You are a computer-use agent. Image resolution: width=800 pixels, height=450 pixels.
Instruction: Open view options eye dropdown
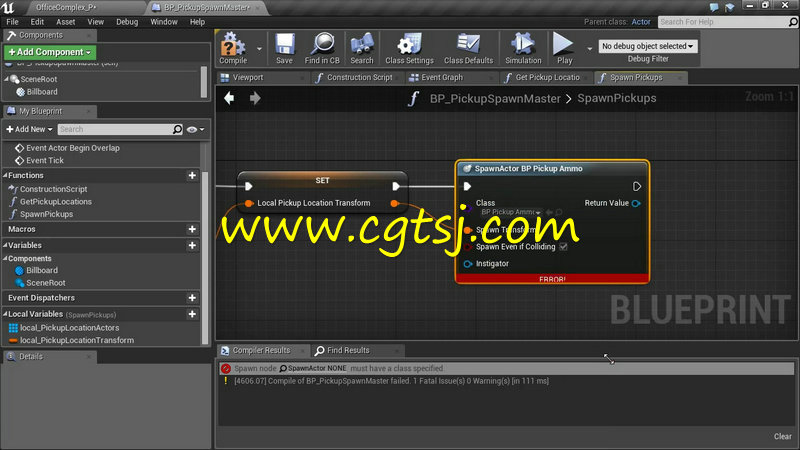click(x=195, y=130)
